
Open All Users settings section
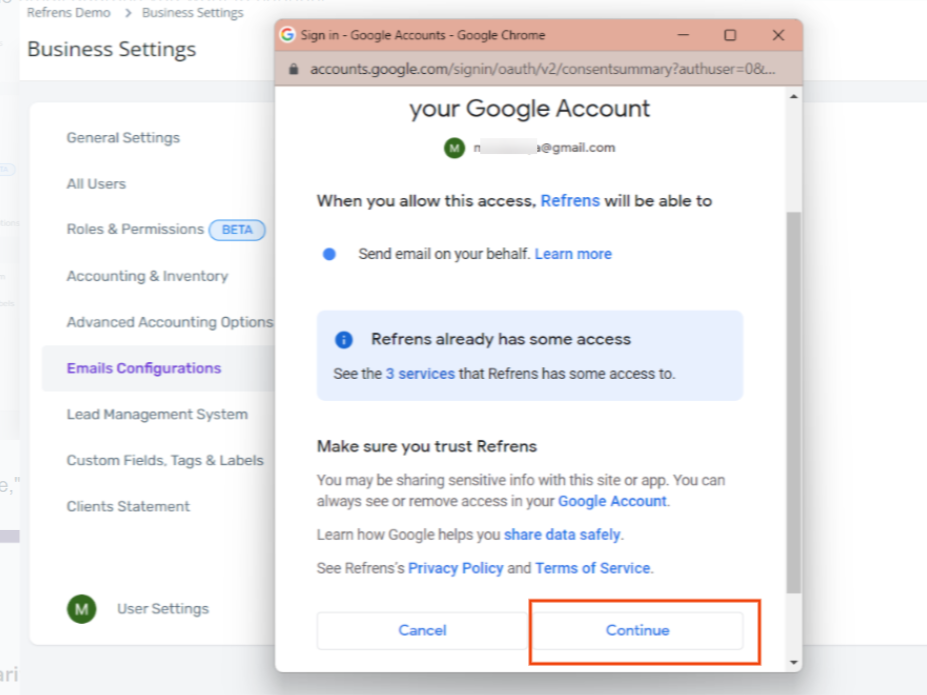(x=96, y=184)
